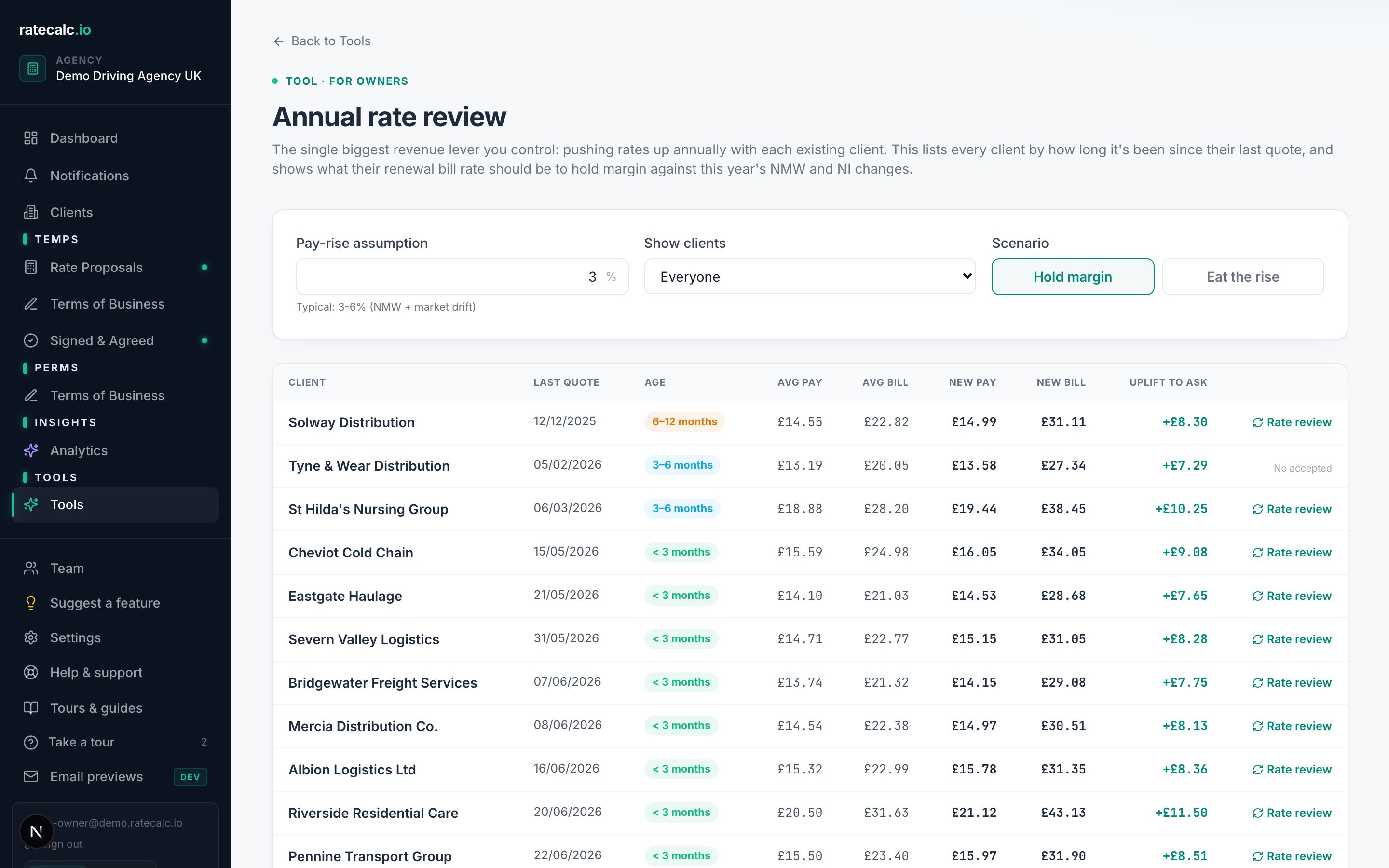Click the Clients building icon
1389x868 pixels.
(x=31, y=212)
